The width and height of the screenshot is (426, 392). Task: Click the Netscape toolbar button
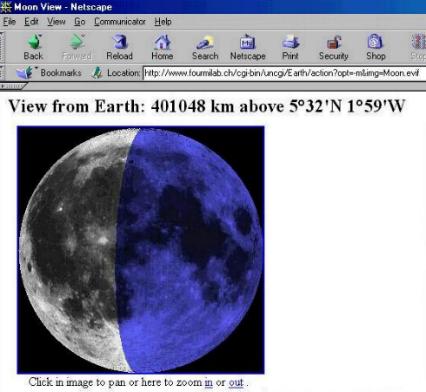pyautogui.click(x=248, y=47)
